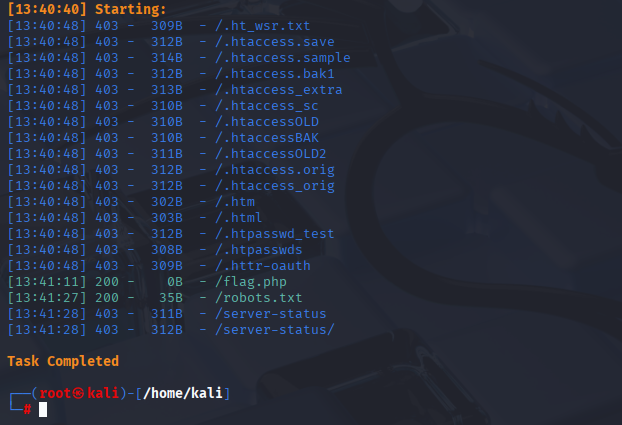Image resolution: width=622 pixels, height=425 pixels.
Task: Click the /.htaccess.bak1 entry
Action: pos(275,74)
